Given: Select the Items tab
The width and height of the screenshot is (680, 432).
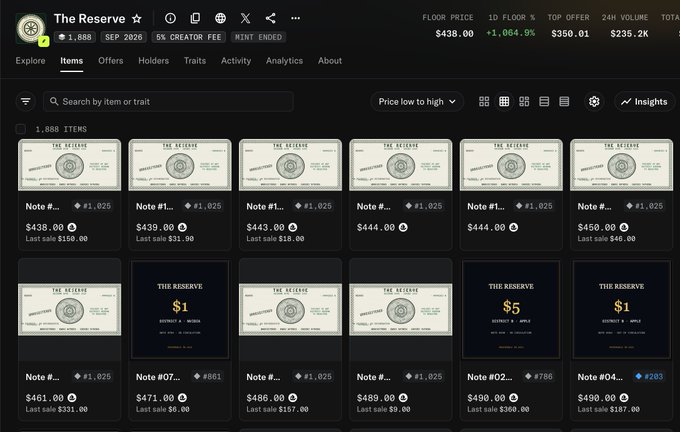Looking at the screenshot, I should point(72,61).
